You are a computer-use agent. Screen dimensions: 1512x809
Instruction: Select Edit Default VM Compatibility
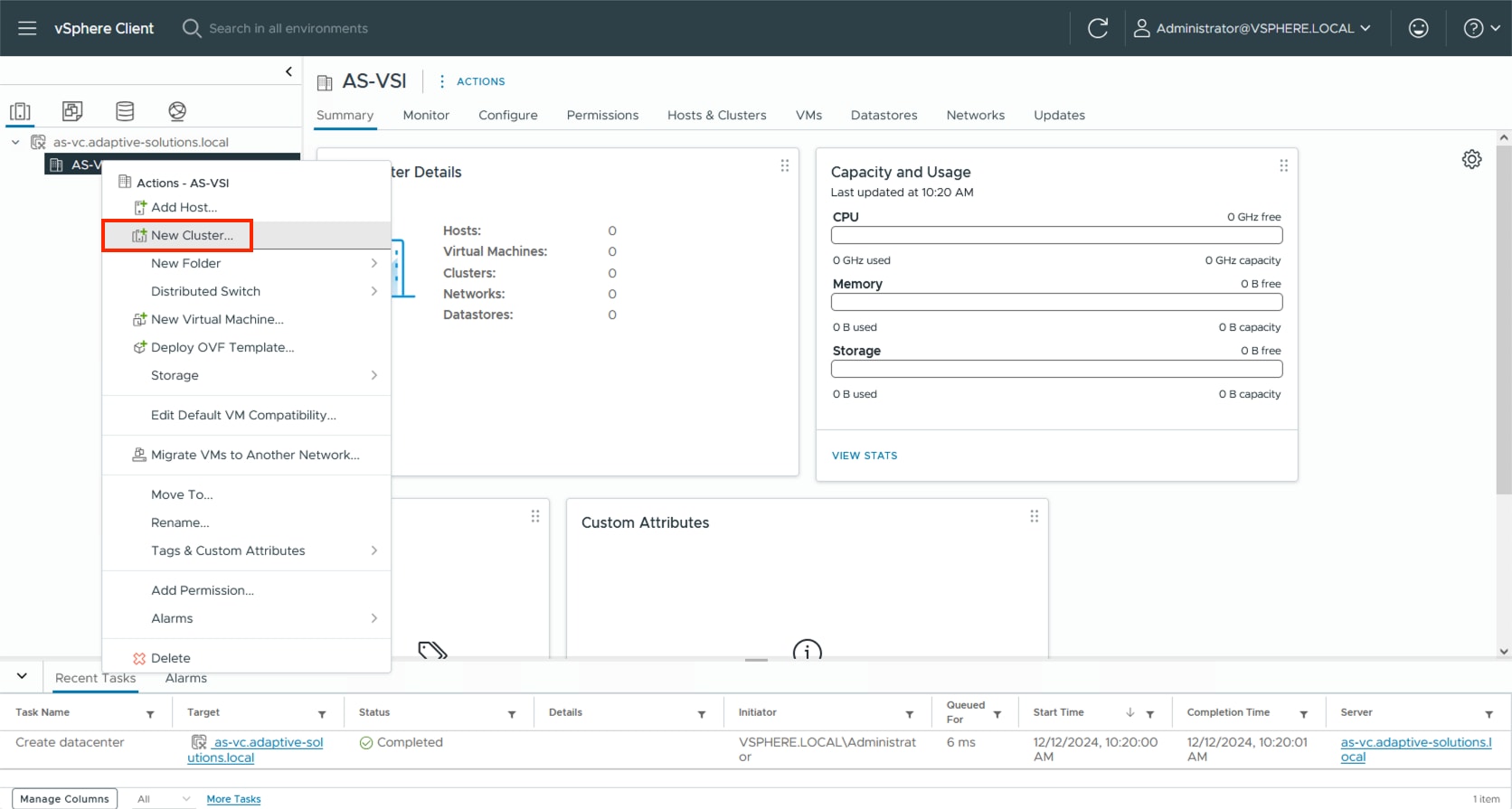[x=246, y=415]
